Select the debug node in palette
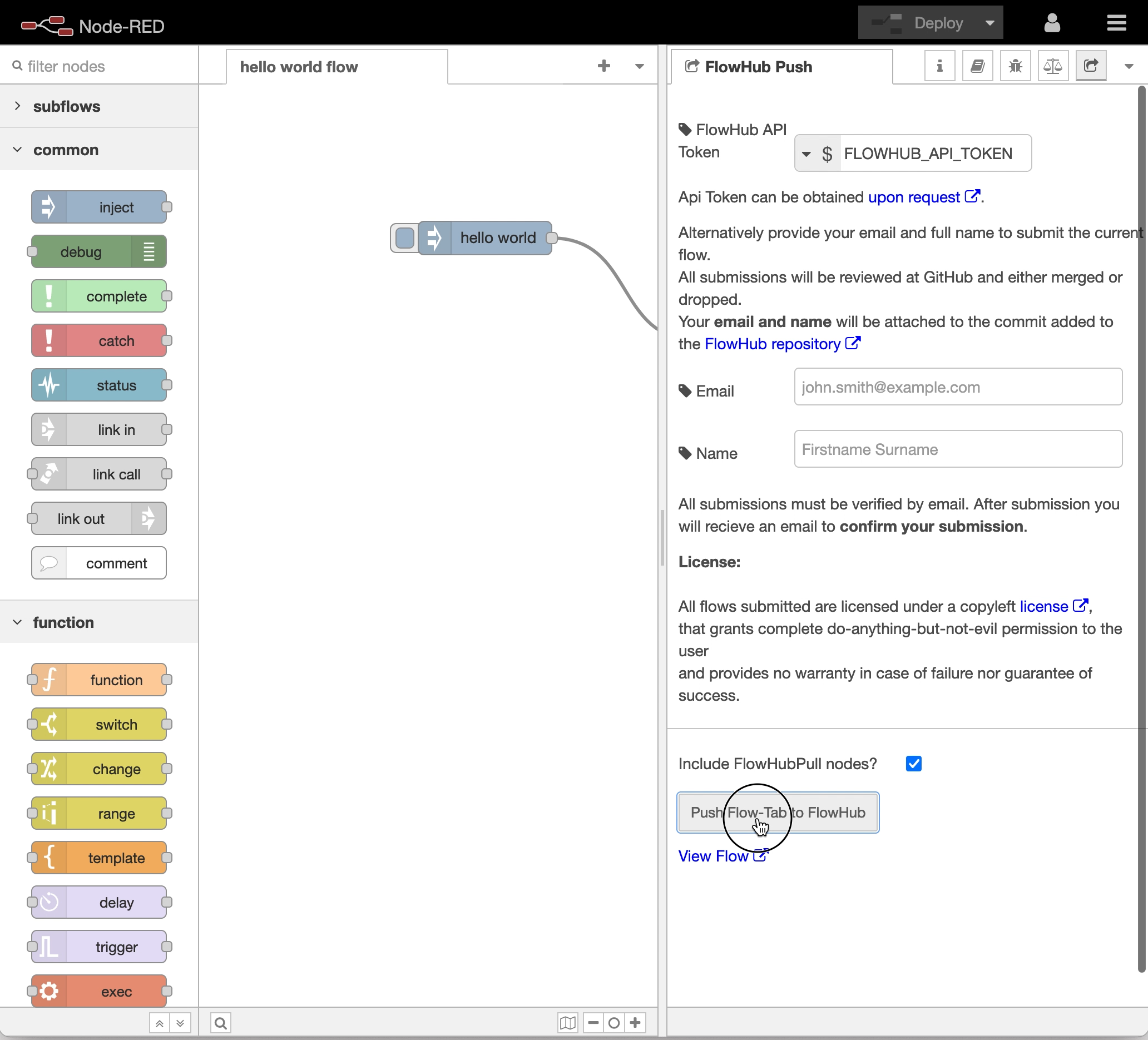Image resolution: width=1148 pixels, height=1040 pixels. coord(99,251)
